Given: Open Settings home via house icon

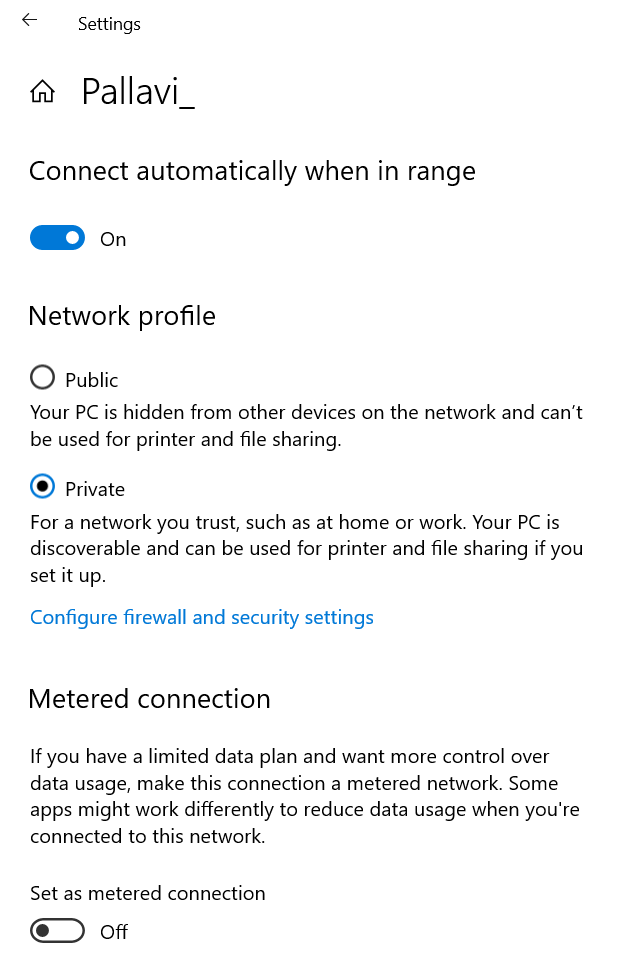Looking at the screenshot, I should [x=43, y=93].
